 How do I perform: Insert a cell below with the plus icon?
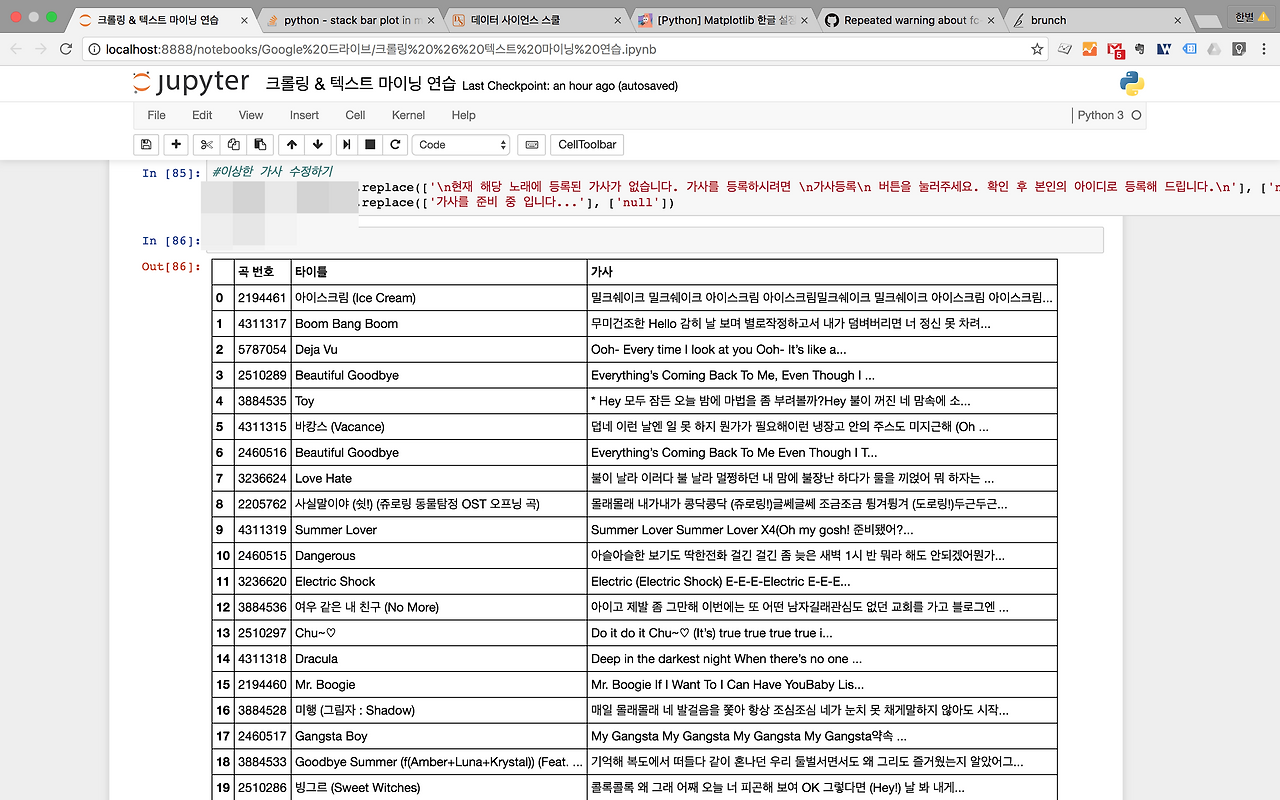tap(176, 145)
